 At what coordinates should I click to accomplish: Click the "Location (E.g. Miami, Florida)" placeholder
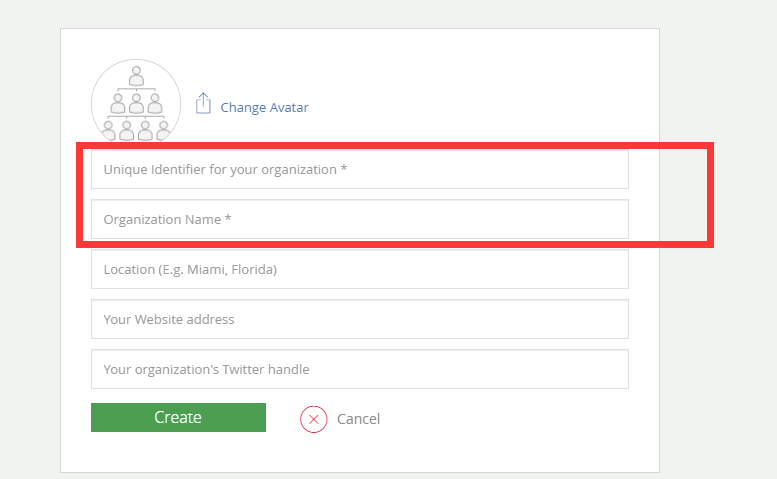point(190,269)
